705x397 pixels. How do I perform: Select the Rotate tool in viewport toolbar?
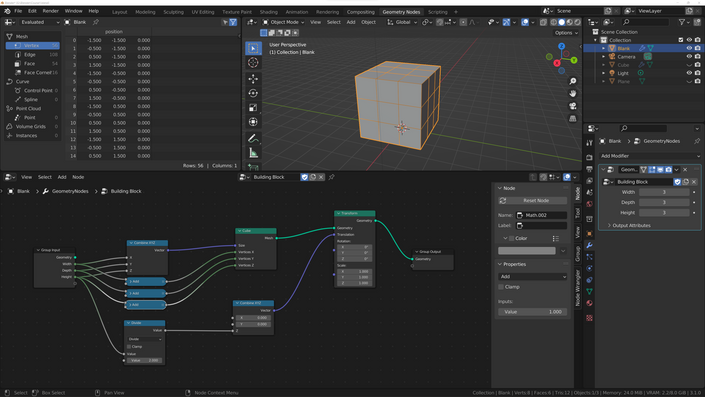[x=253, y=93]
